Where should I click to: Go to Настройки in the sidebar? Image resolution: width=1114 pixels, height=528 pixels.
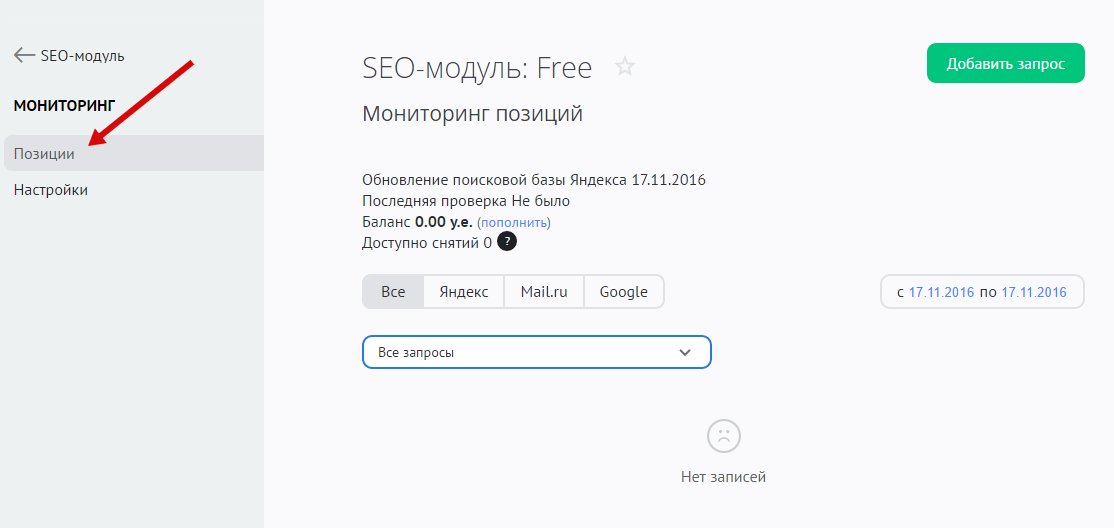[51, 190]
